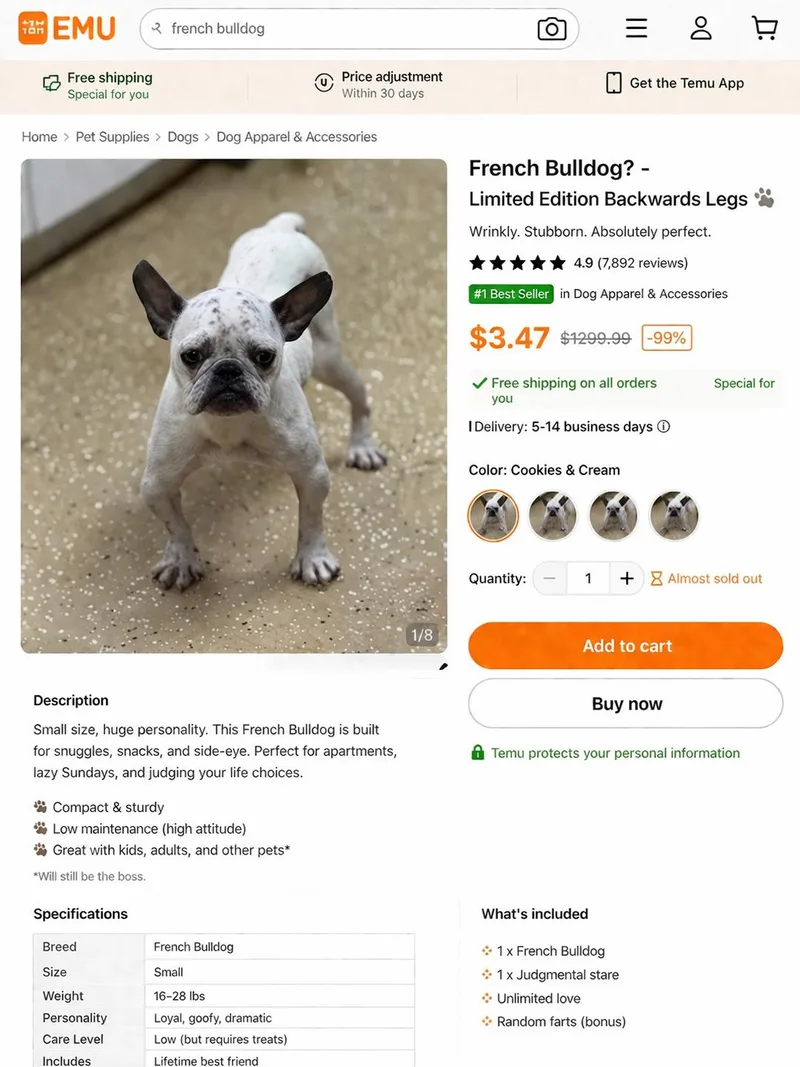The height and width of the screenshot is (1067, 800).
Task: Pick the fourth color variant thumbnail
Action: click(674, 516)
